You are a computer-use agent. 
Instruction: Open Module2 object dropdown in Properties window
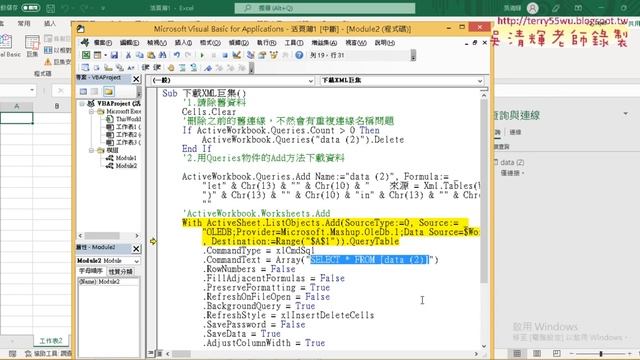136,261
